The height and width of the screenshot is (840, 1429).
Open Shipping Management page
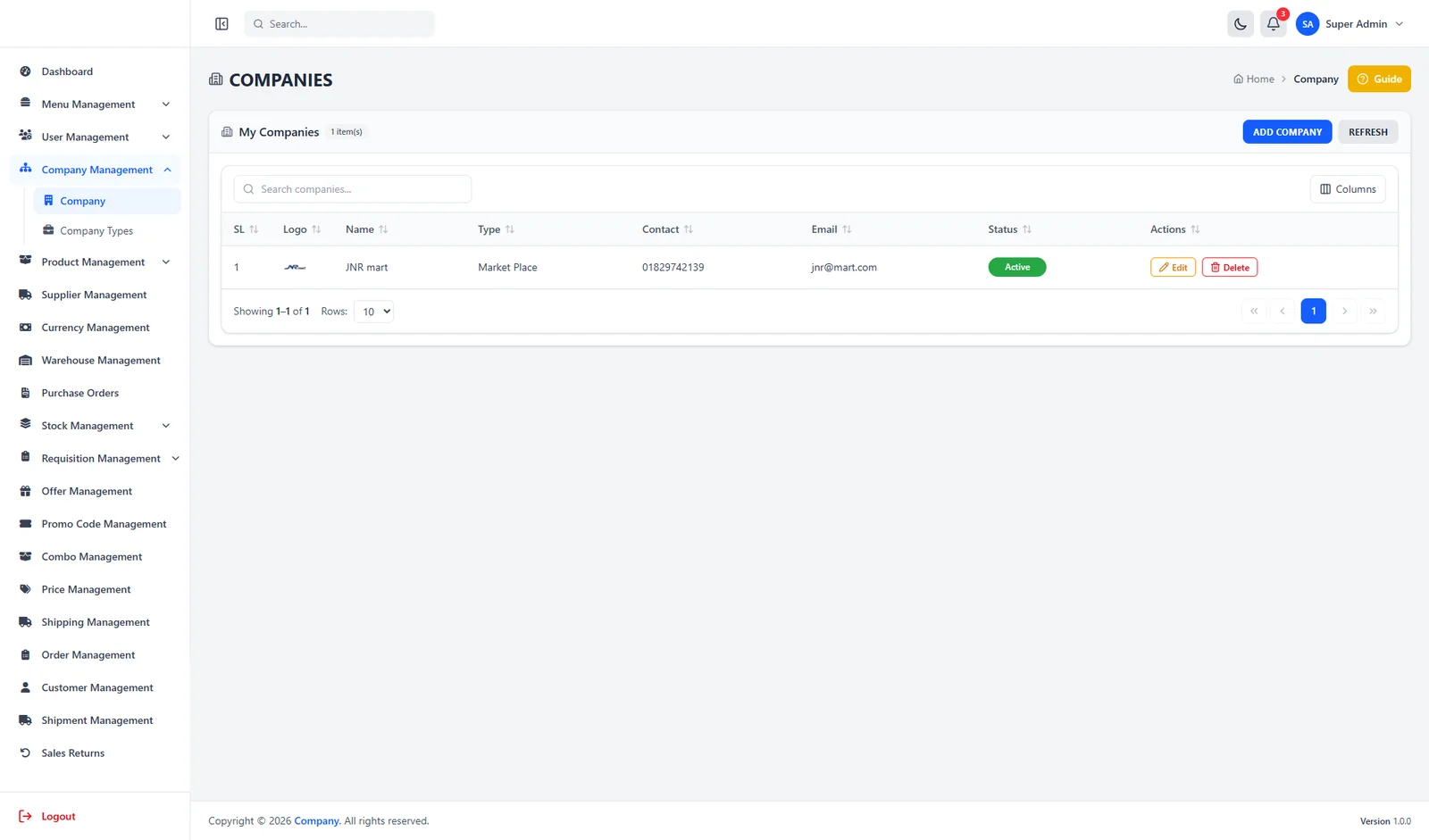(x=95, y=622)
